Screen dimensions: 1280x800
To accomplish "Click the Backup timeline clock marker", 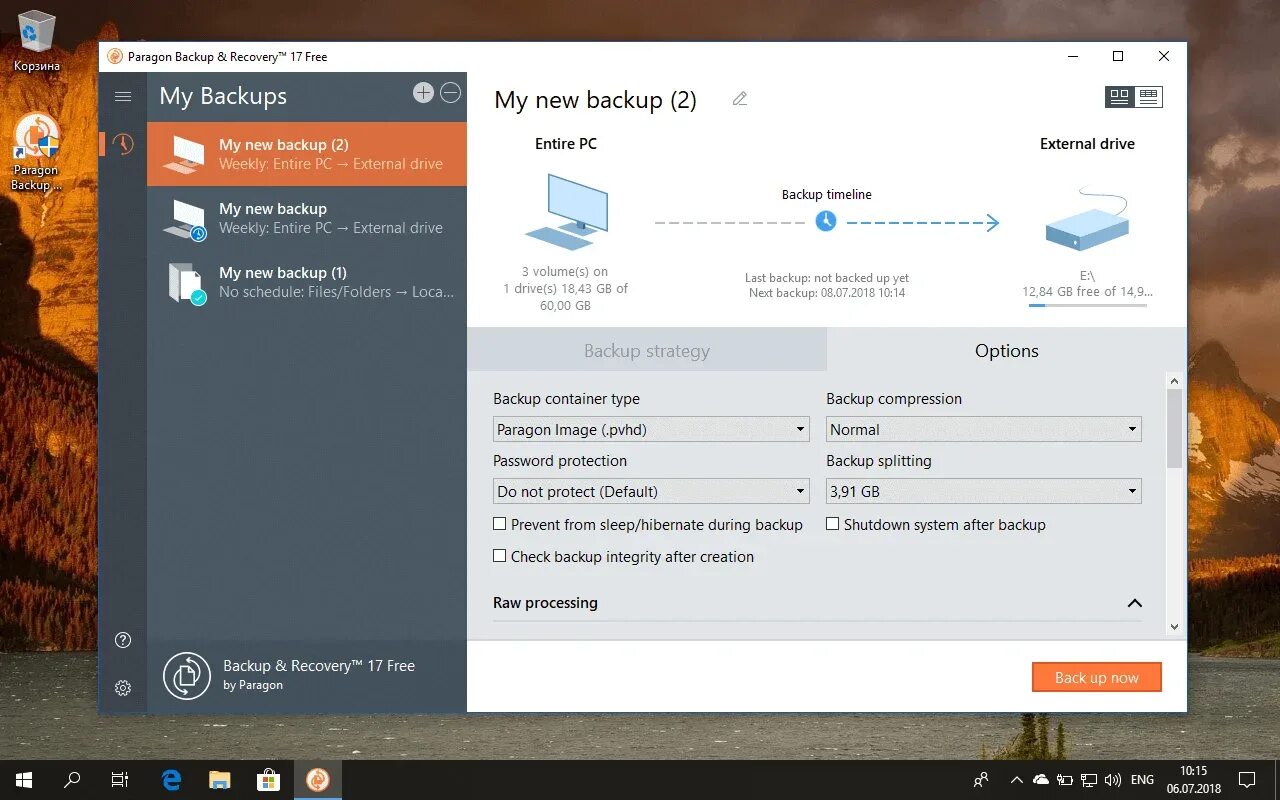I will (826, 221).
